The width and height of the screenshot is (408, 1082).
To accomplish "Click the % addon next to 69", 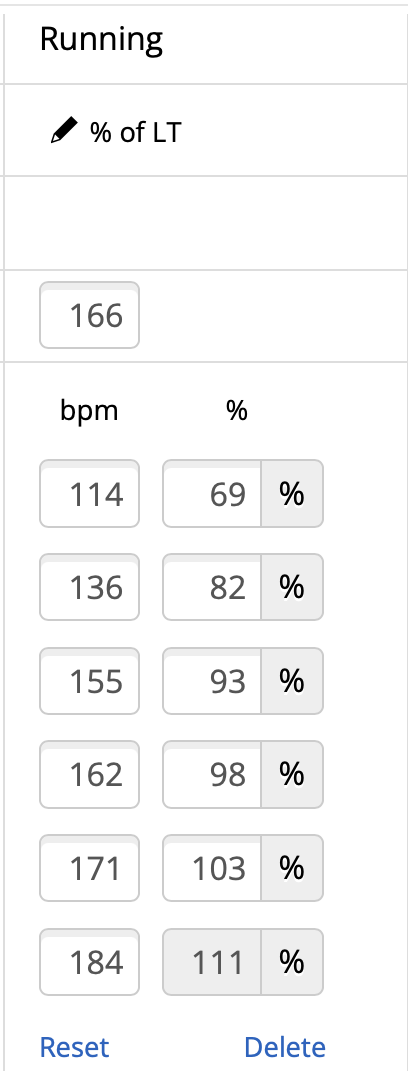I will 292,494.
